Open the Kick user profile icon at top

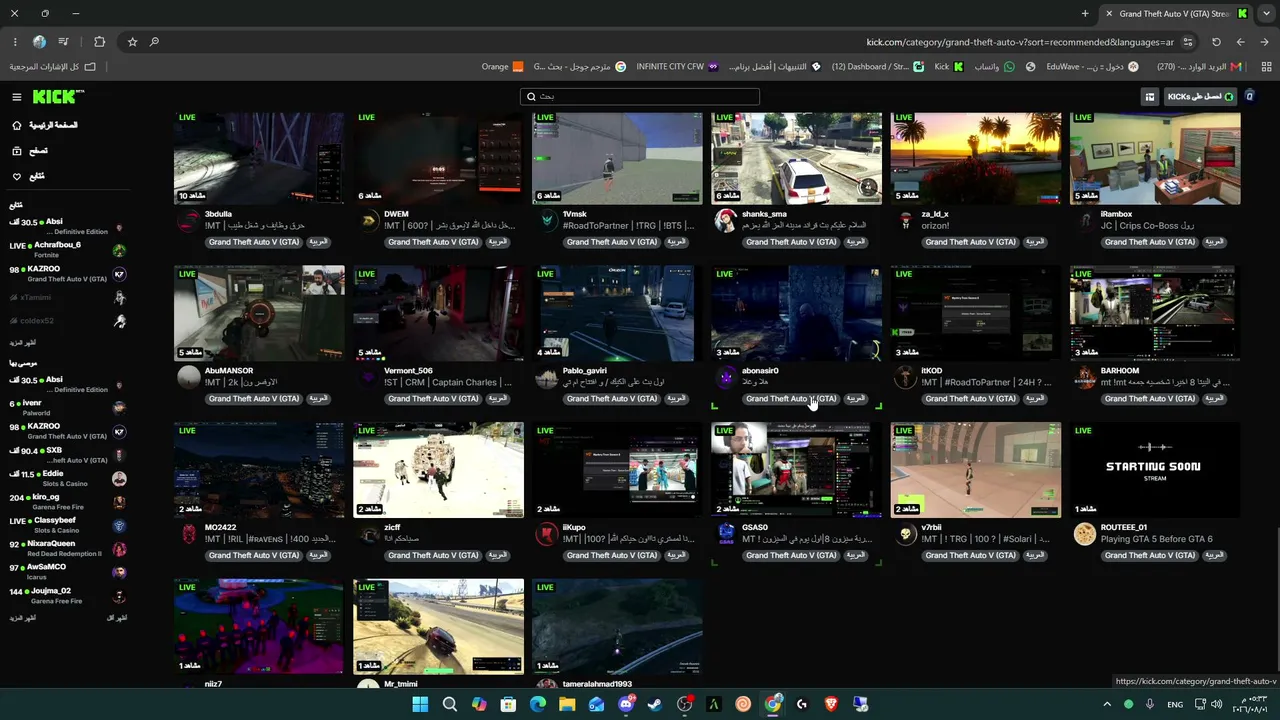pyautogui.click(x=1249, y=97)
